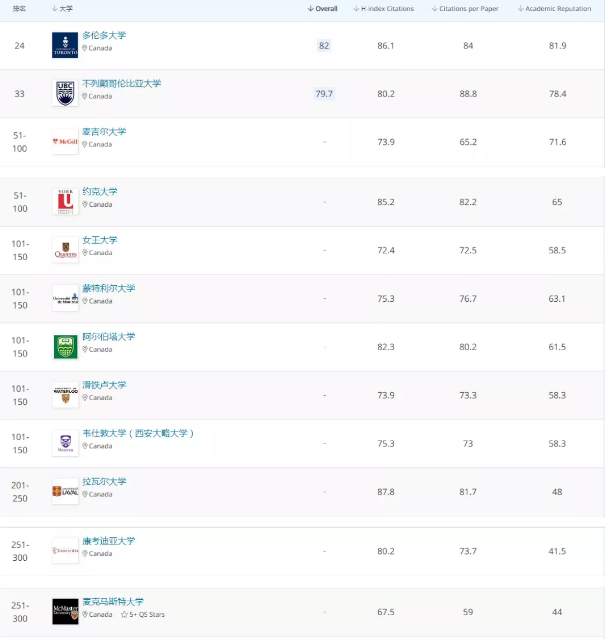Sort by 大学 column header
Viewport: 605px width, 639px height.
(x=62, y=9)
